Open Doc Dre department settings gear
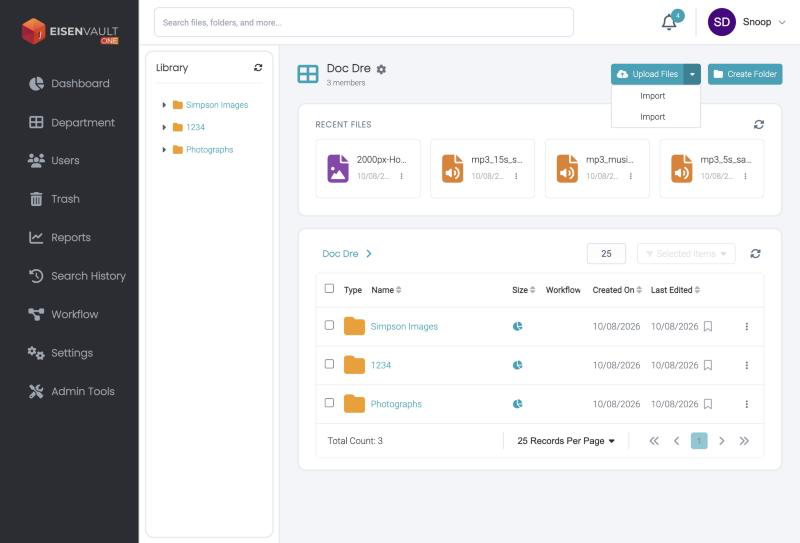Image resolution: width=800 pixels, height=543 pixels. (x=381, y=69)
